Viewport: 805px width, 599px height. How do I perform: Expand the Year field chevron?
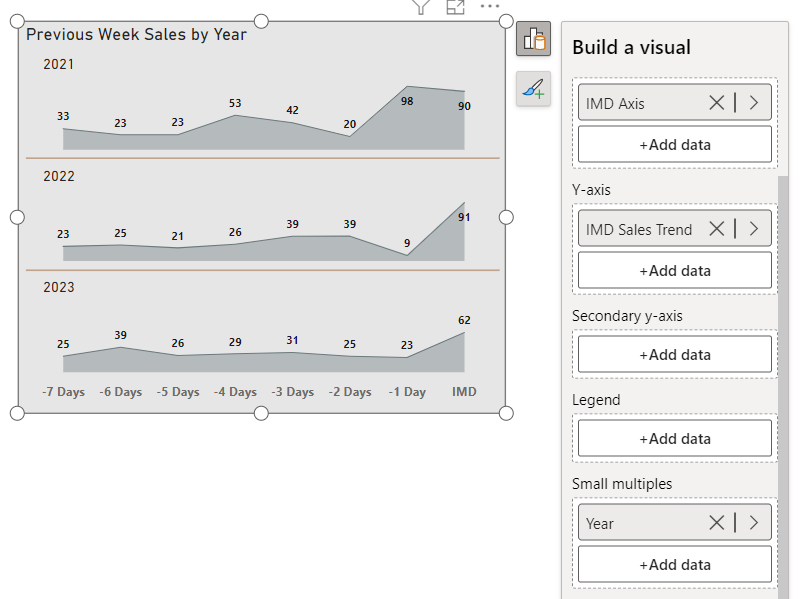click(753, 523)
